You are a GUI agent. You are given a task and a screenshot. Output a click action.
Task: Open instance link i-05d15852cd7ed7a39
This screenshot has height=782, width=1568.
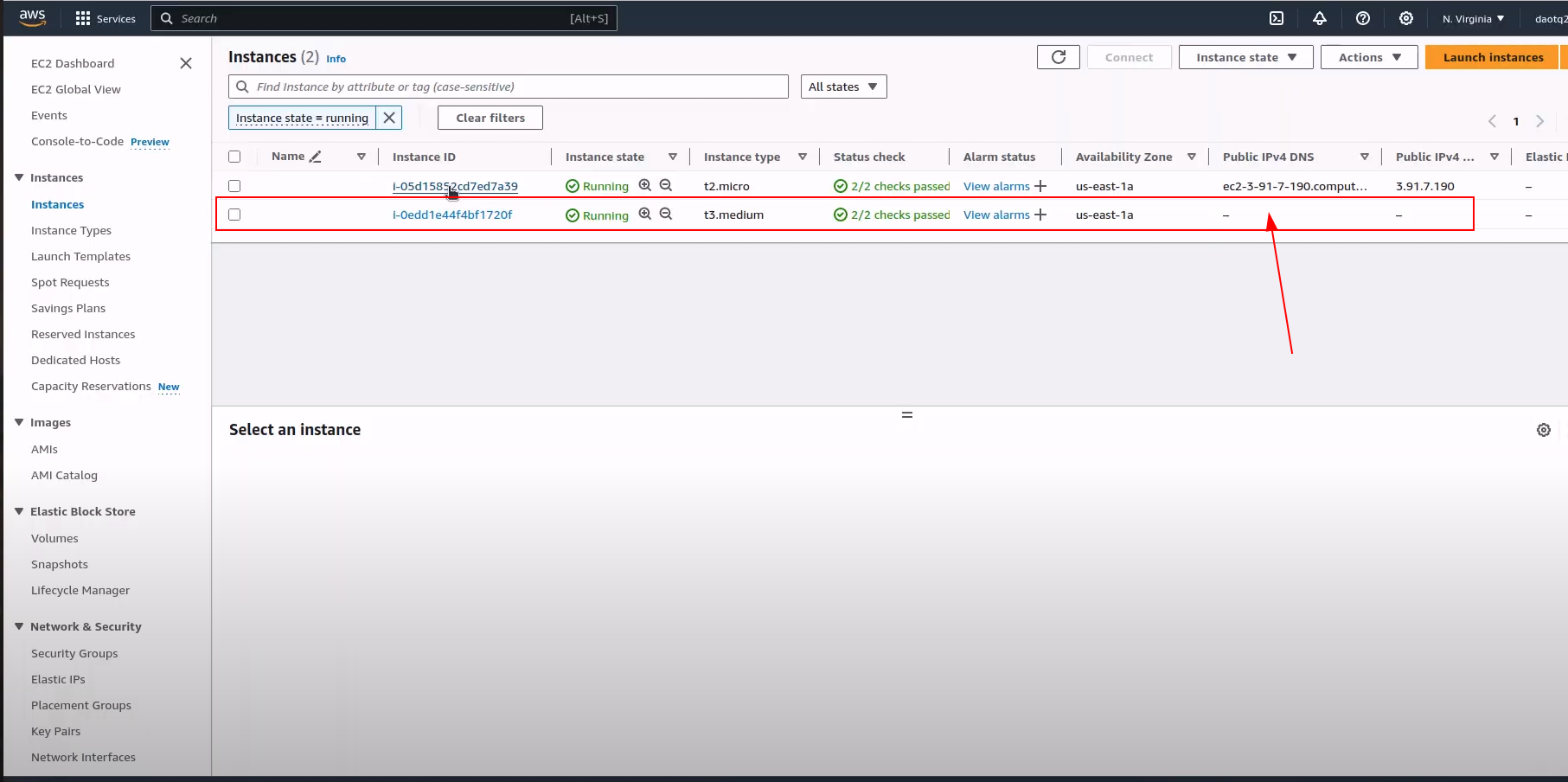click(455, 186)
